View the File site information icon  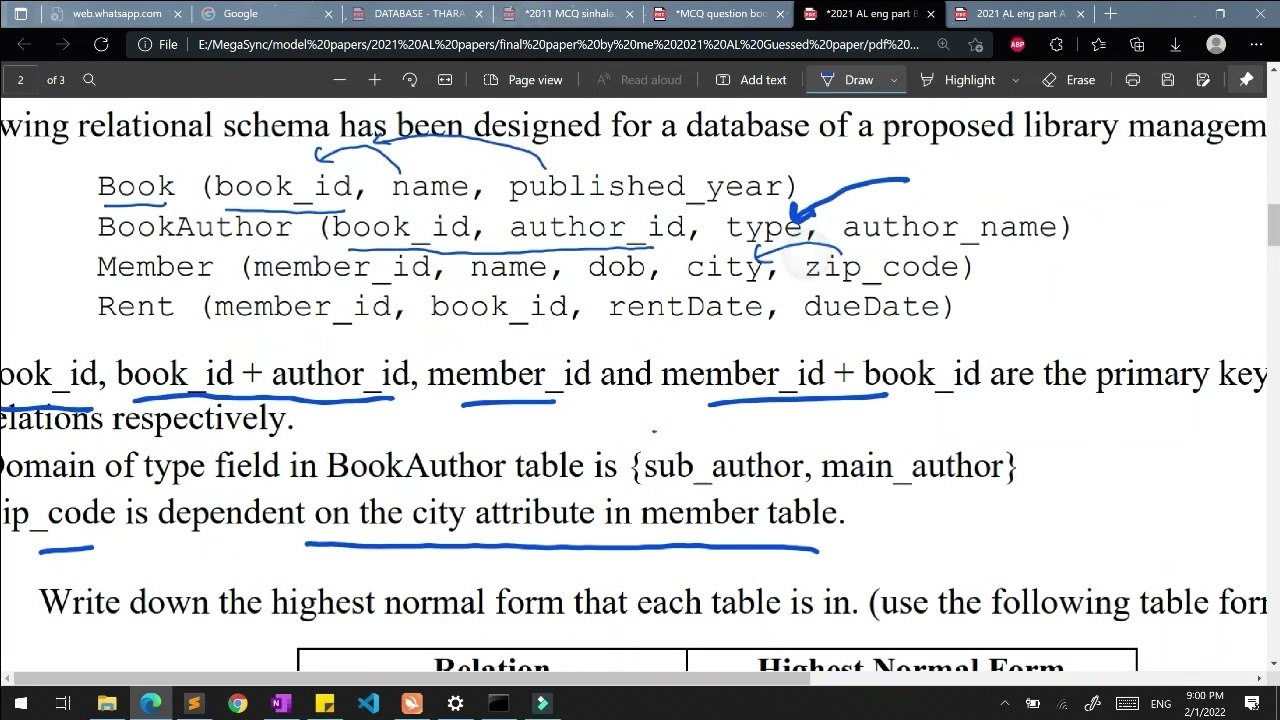tap(158, 45)
